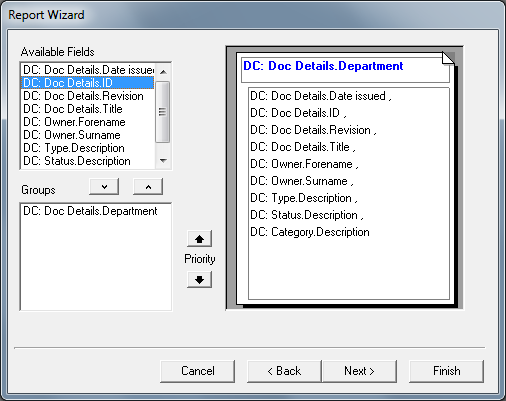
Task: Click 'DC: Owner.Forename ,' in preview
Action: coord(304,164)
